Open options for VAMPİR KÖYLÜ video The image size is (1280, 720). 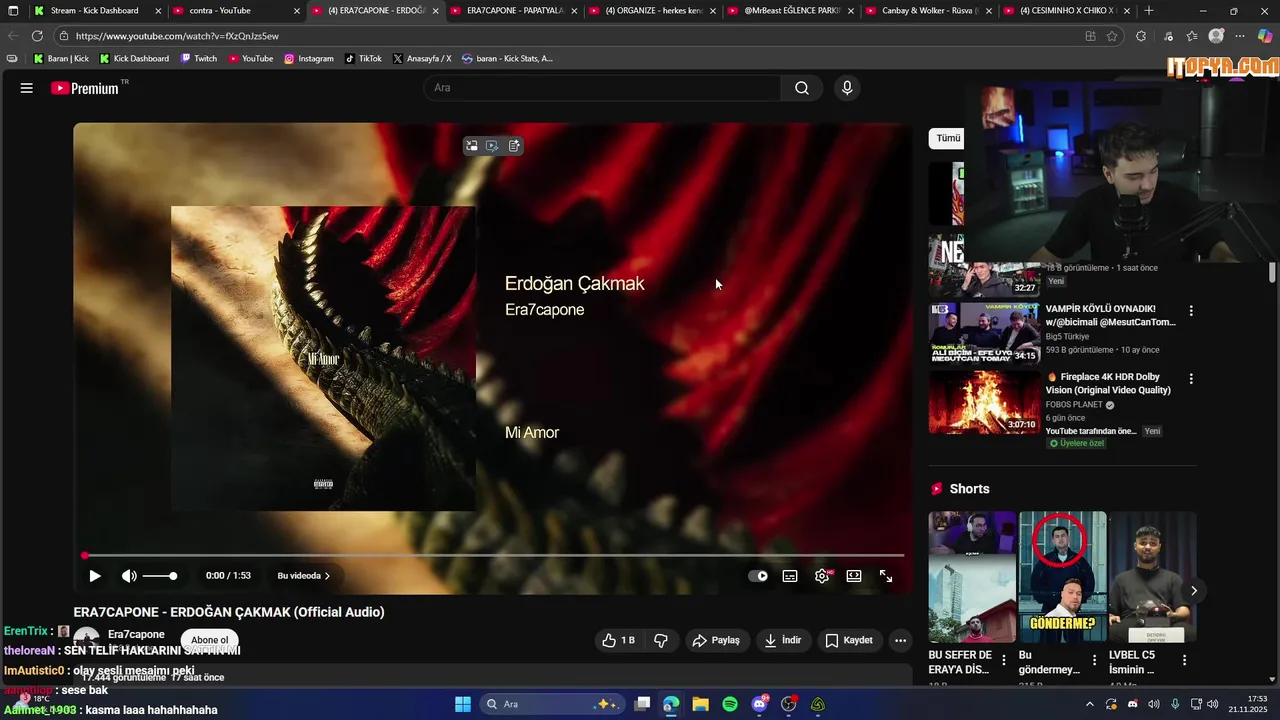coord(1190,311)
